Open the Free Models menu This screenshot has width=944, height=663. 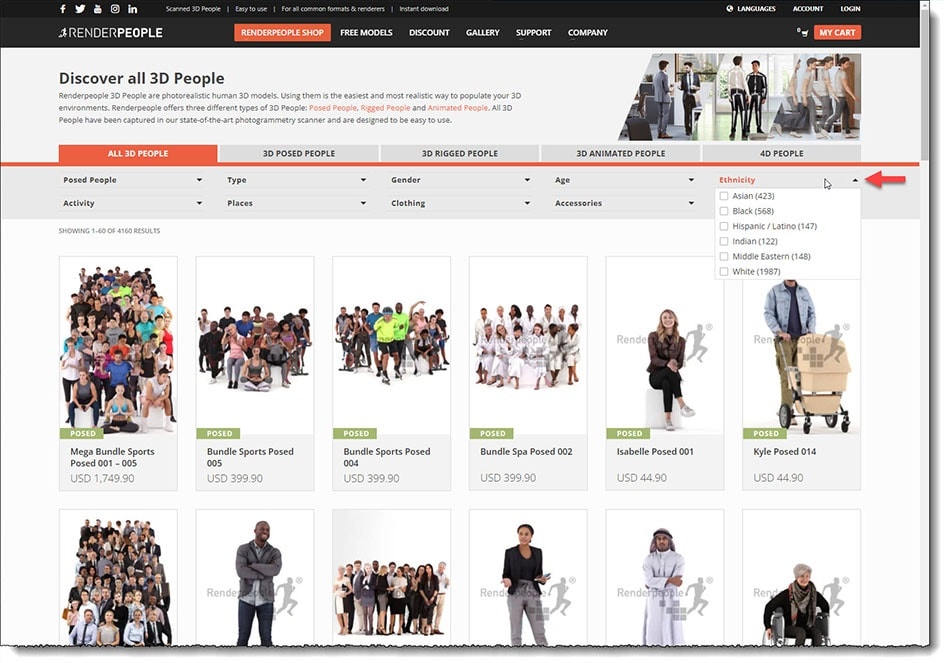366,33
